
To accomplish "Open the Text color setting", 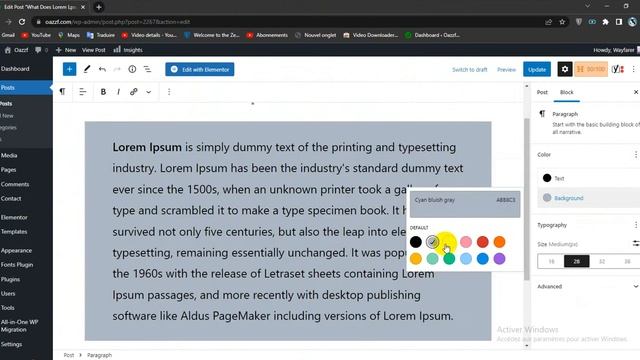I will coord(588,178).
